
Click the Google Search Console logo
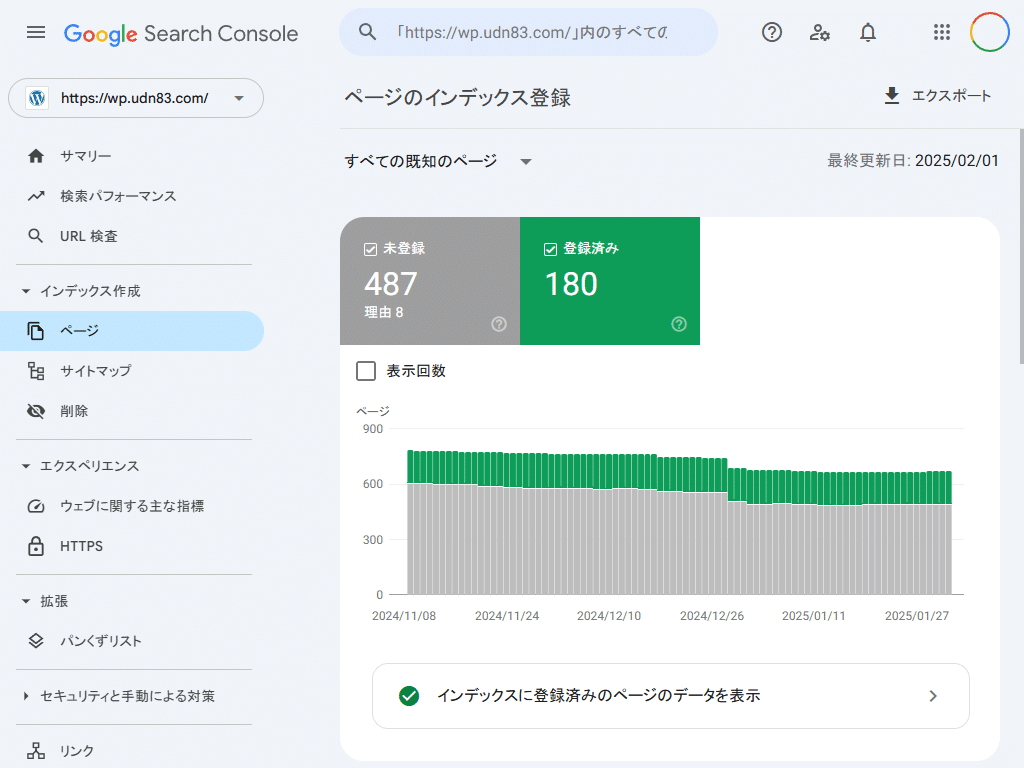(x=181, y=33)
